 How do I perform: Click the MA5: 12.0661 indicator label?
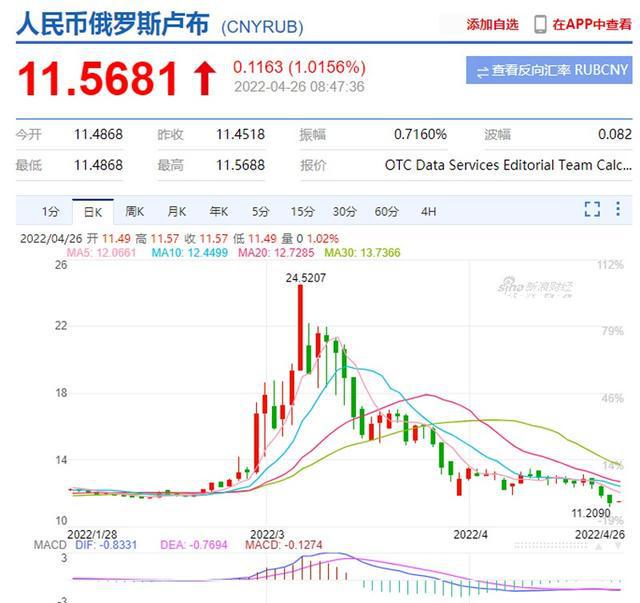[101, 253]
